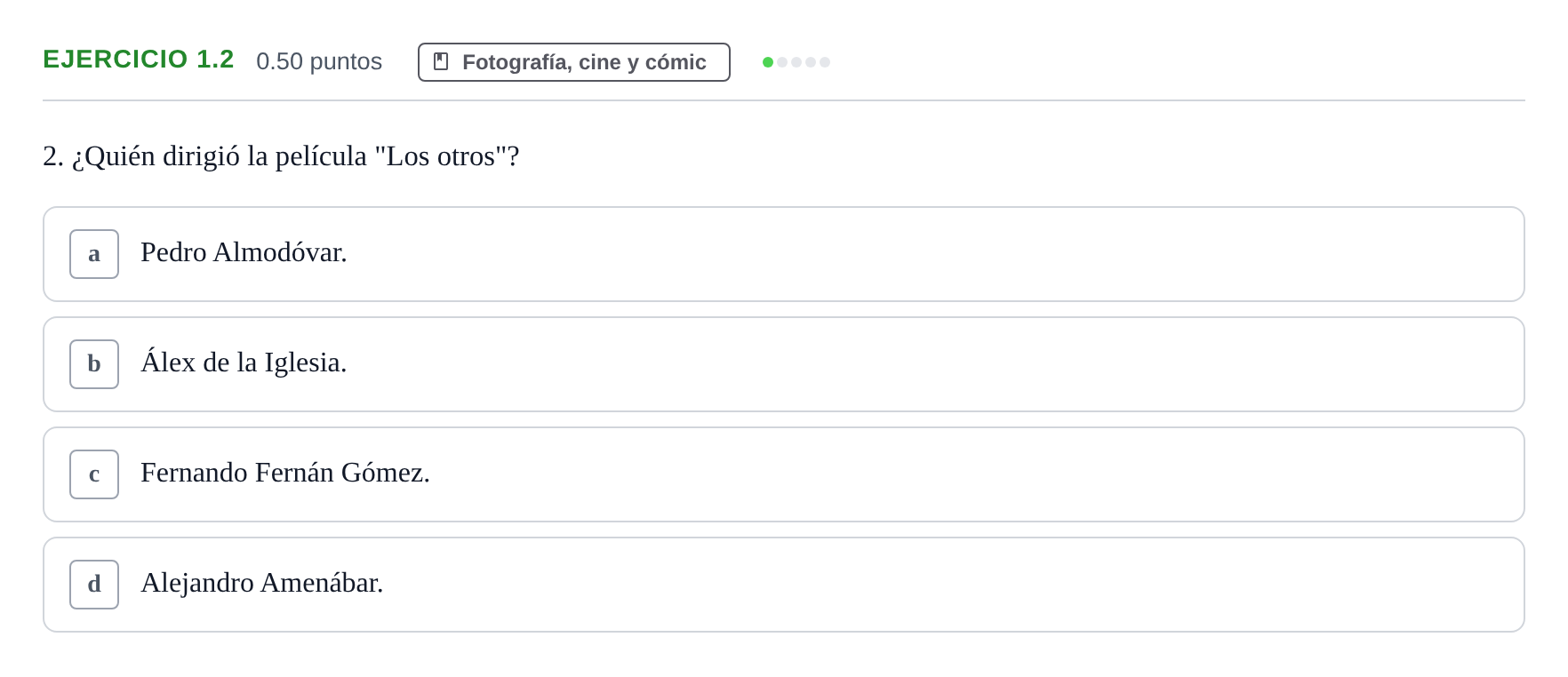Click the last gray difficulty dot
Viewport: 1568px width, 677px height.
825,62
